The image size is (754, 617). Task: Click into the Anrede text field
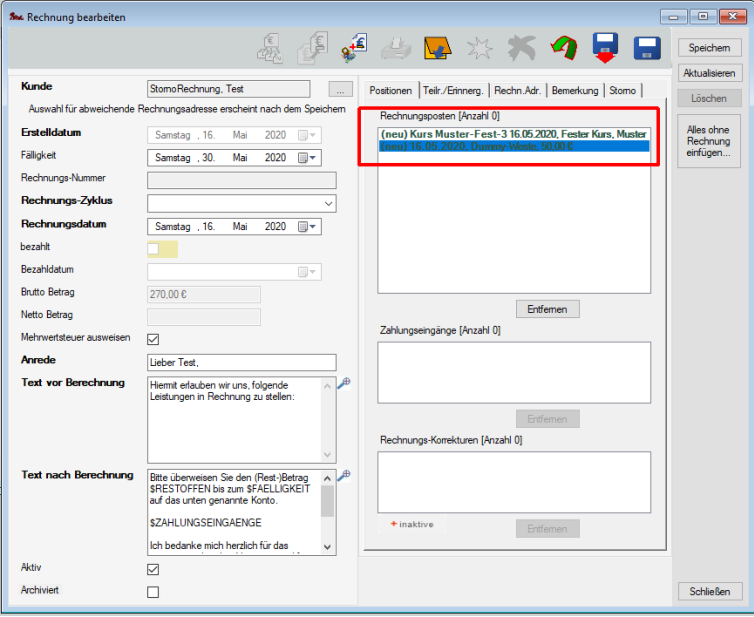[x=241, y=362]
